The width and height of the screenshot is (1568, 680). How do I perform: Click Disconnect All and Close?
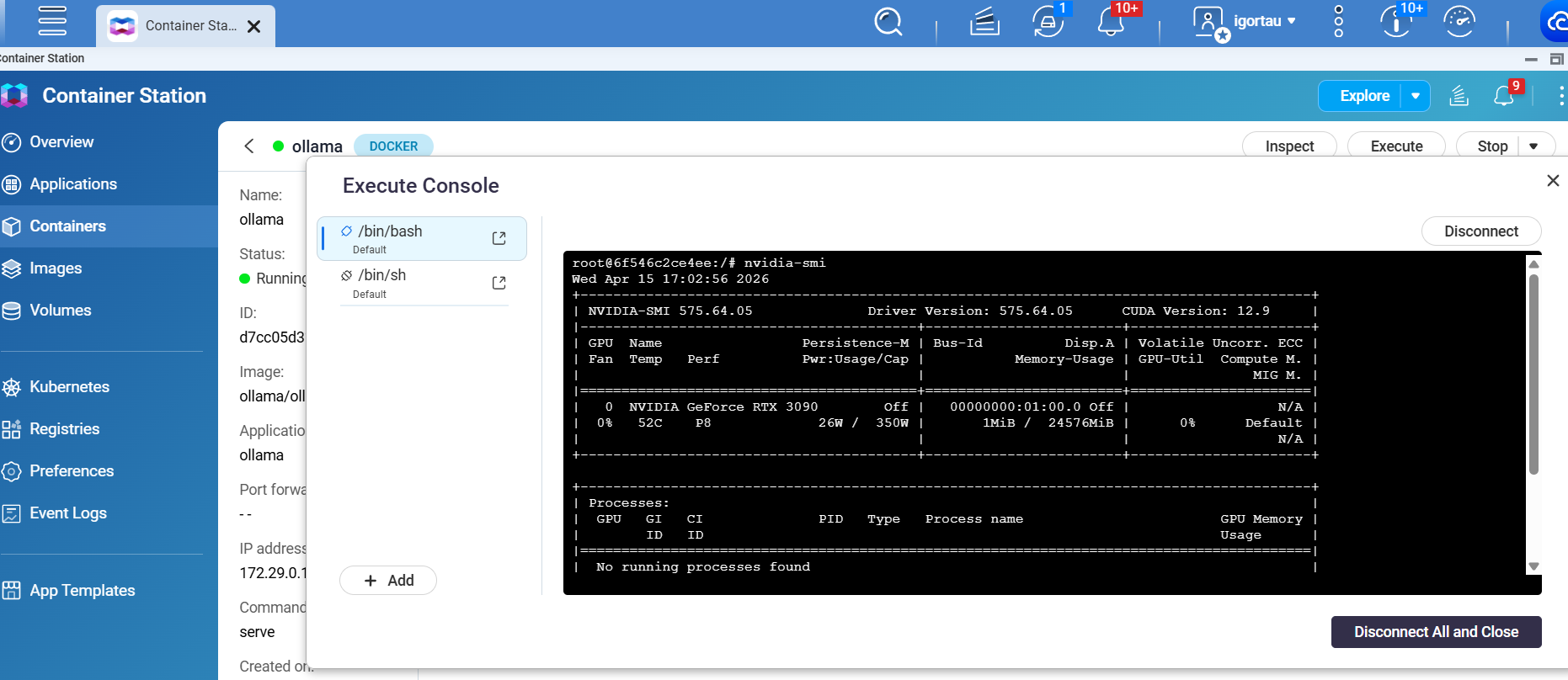pyautogui.click(x=1436, y=632)
